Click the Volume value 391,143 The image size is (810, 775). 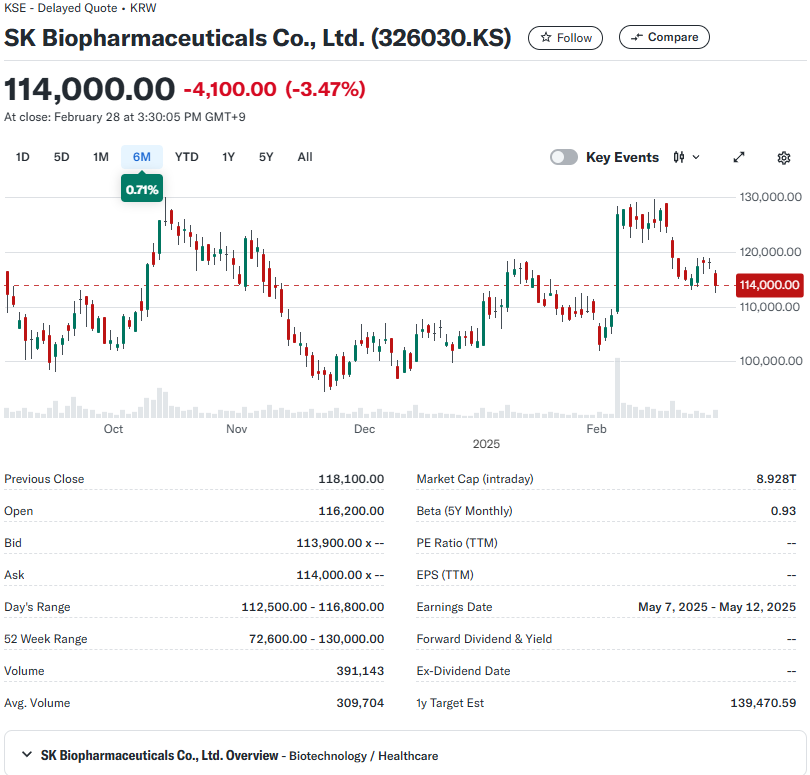(360, 671)
